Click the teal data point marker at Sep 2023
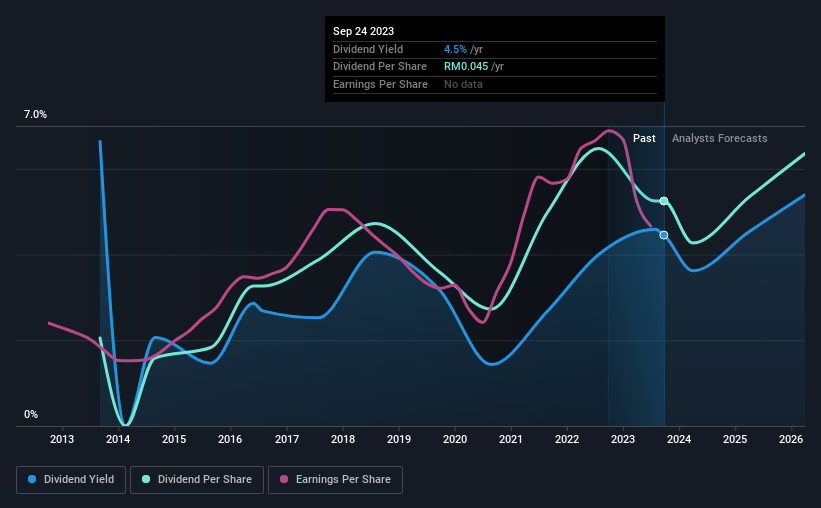This screenshot has width=821, height=508. coord(664,201)
